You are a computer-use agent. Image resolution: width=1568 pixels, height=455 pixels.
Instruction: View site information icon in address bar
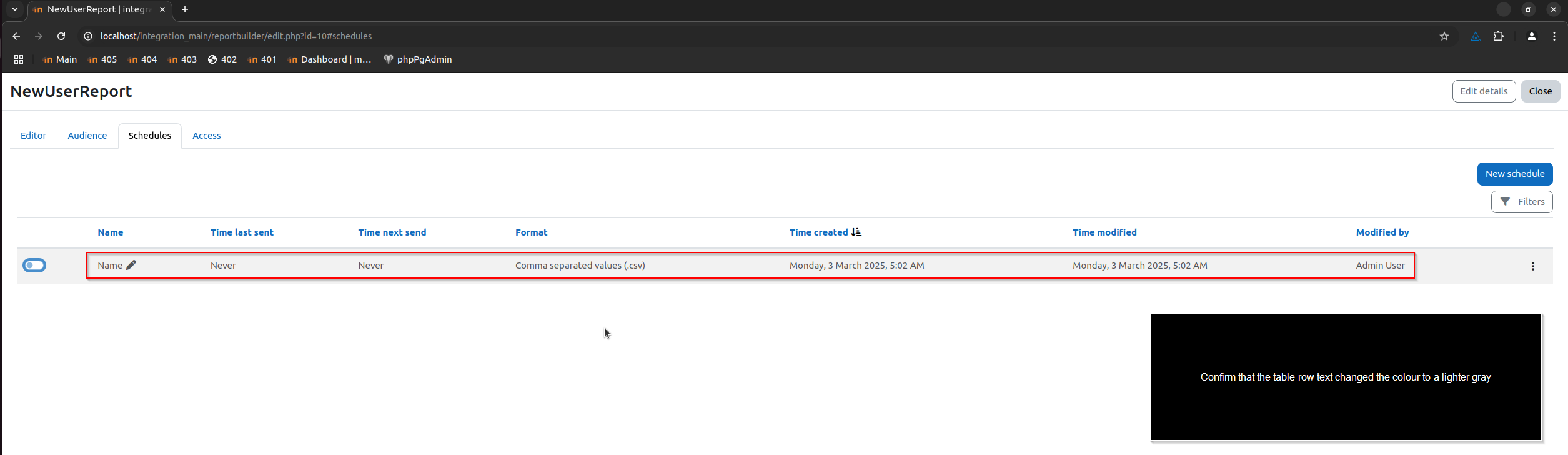click(88, 36)
